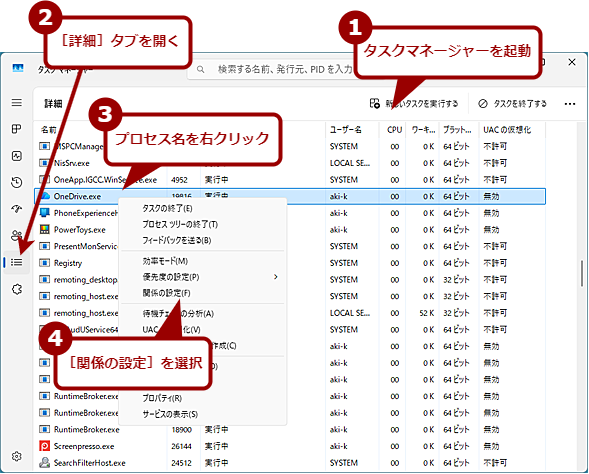Click the Screenpresso.exe red icon
The height and width of the screenshot is (474, 589).
tap(45, 446)
